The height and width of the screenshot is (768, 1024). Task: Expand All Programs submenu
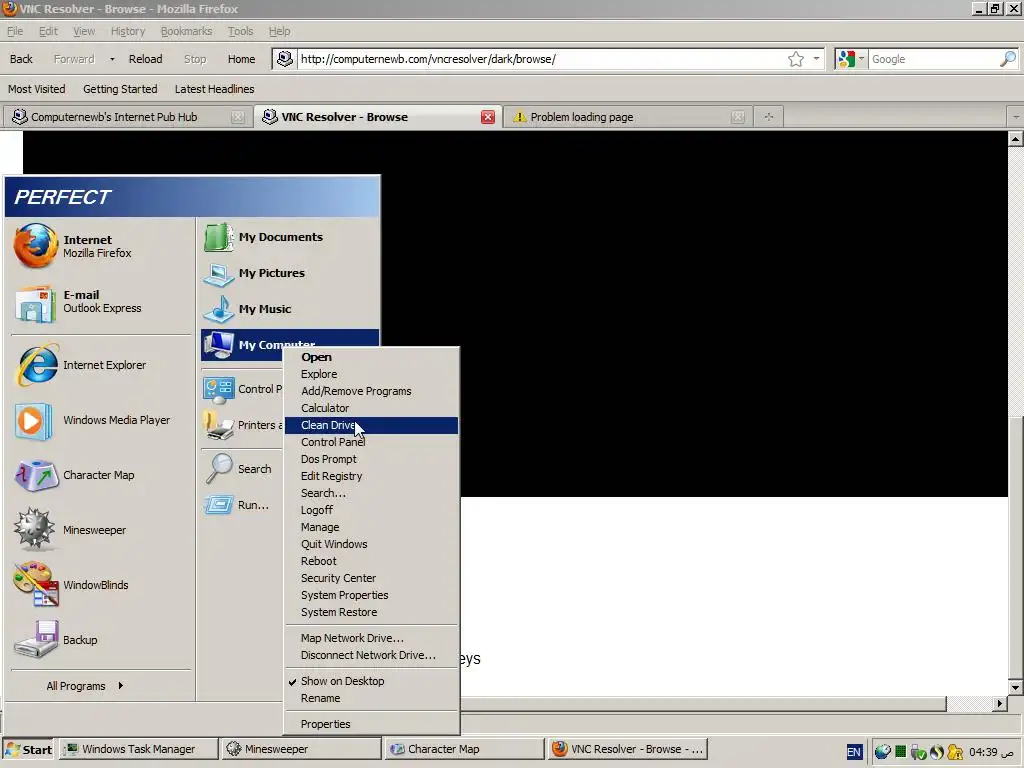click(x=84, y=686)
